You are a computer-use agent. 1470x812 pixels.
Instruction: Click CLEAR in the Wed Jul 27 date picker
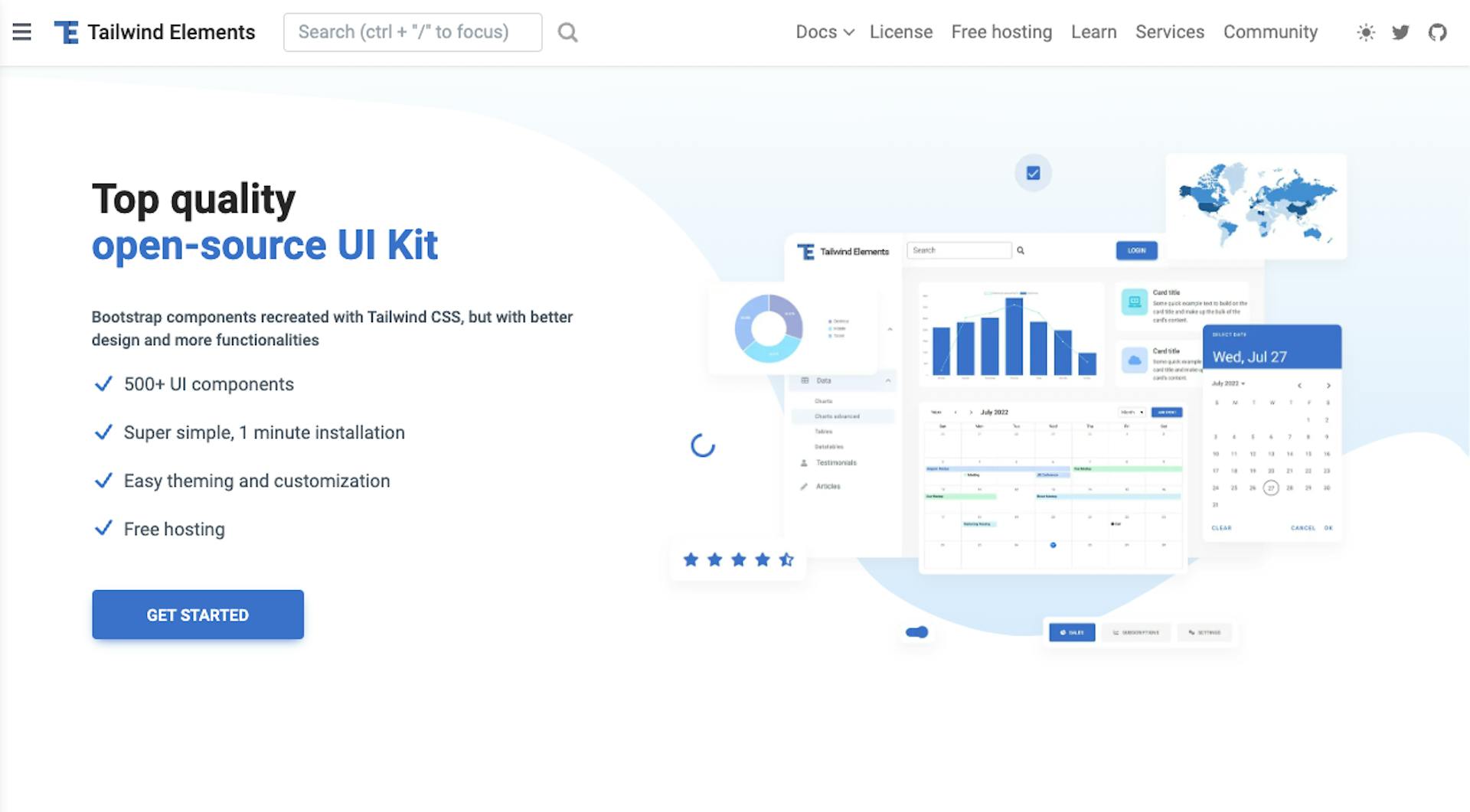[x=1222, y=527]
